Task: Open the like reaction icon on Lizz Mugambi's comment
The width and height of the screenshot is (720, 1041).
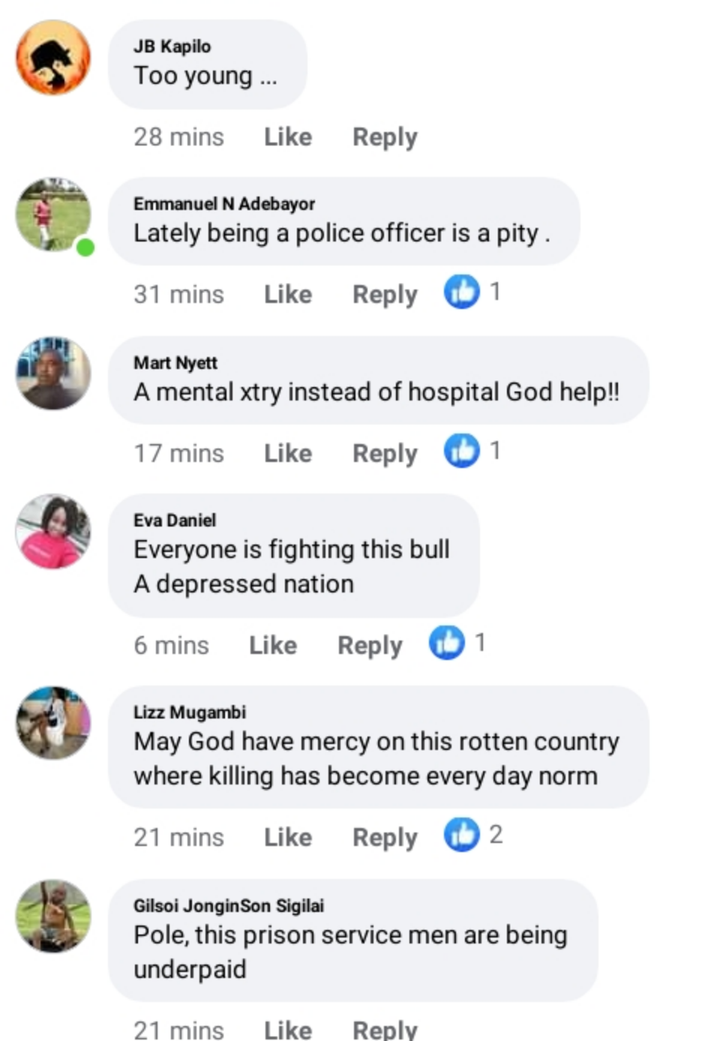Action: 462,835
